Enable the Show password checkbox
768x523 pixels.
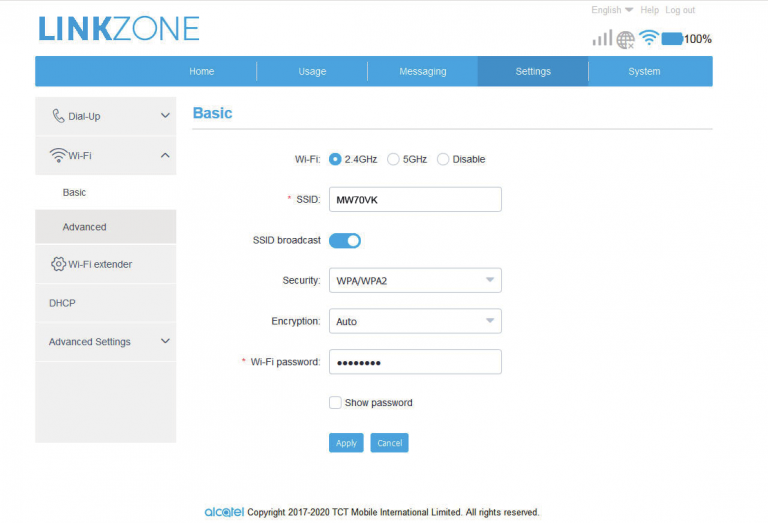pyautogui.click(x=335, y=403)
